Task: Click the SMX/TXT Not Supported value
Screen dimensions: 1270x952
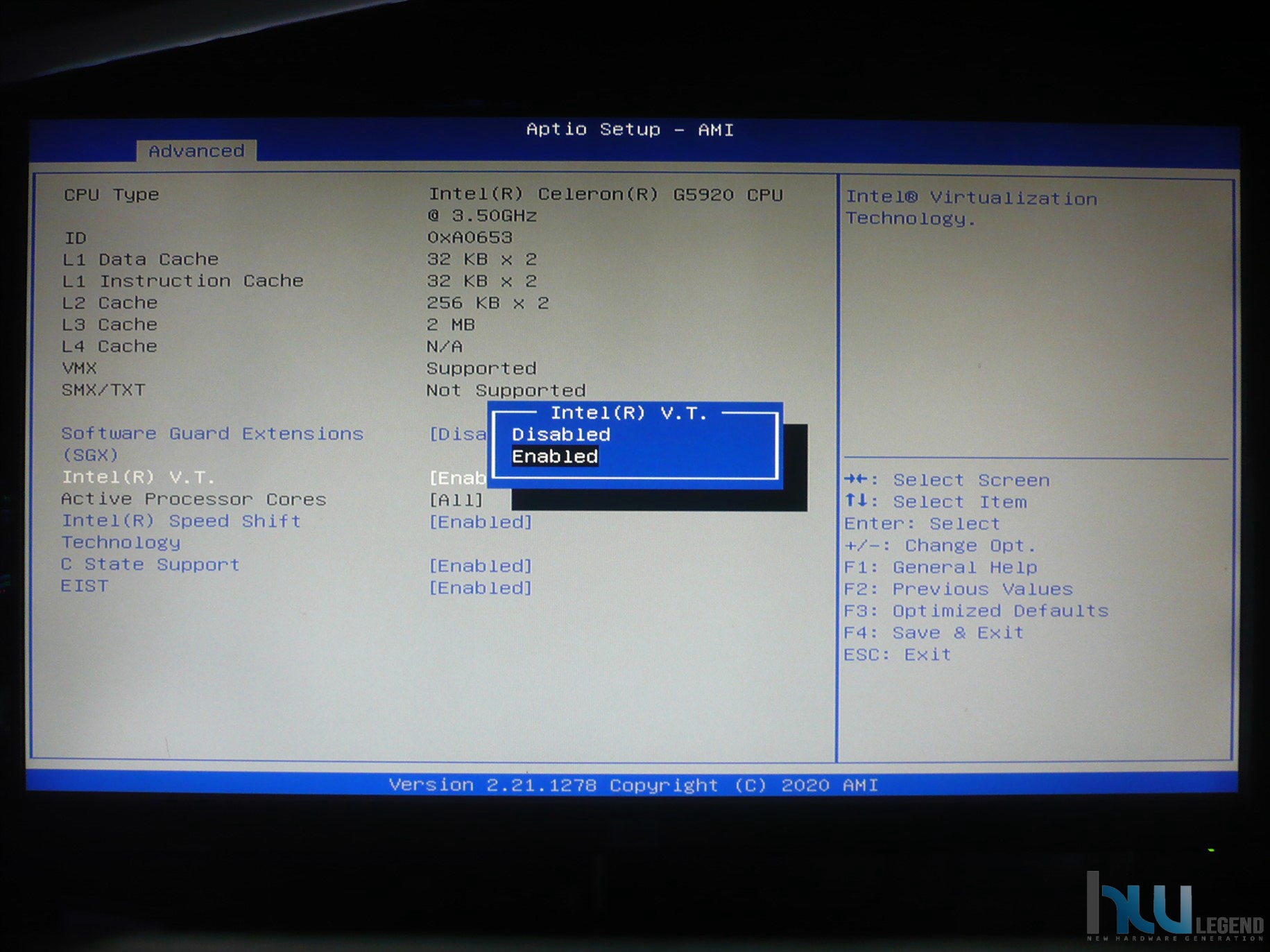Action: [x=506, y=390]
